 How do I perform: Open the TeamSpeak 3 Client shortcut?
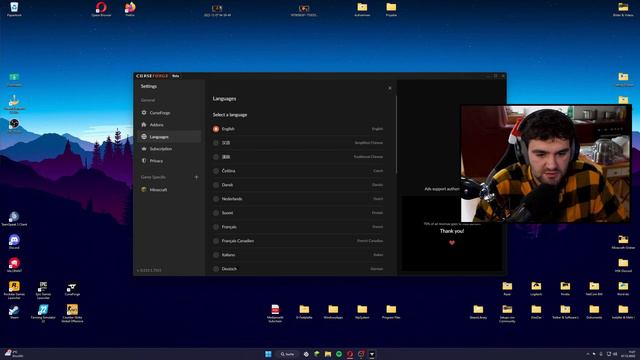[x=14, y=219]
